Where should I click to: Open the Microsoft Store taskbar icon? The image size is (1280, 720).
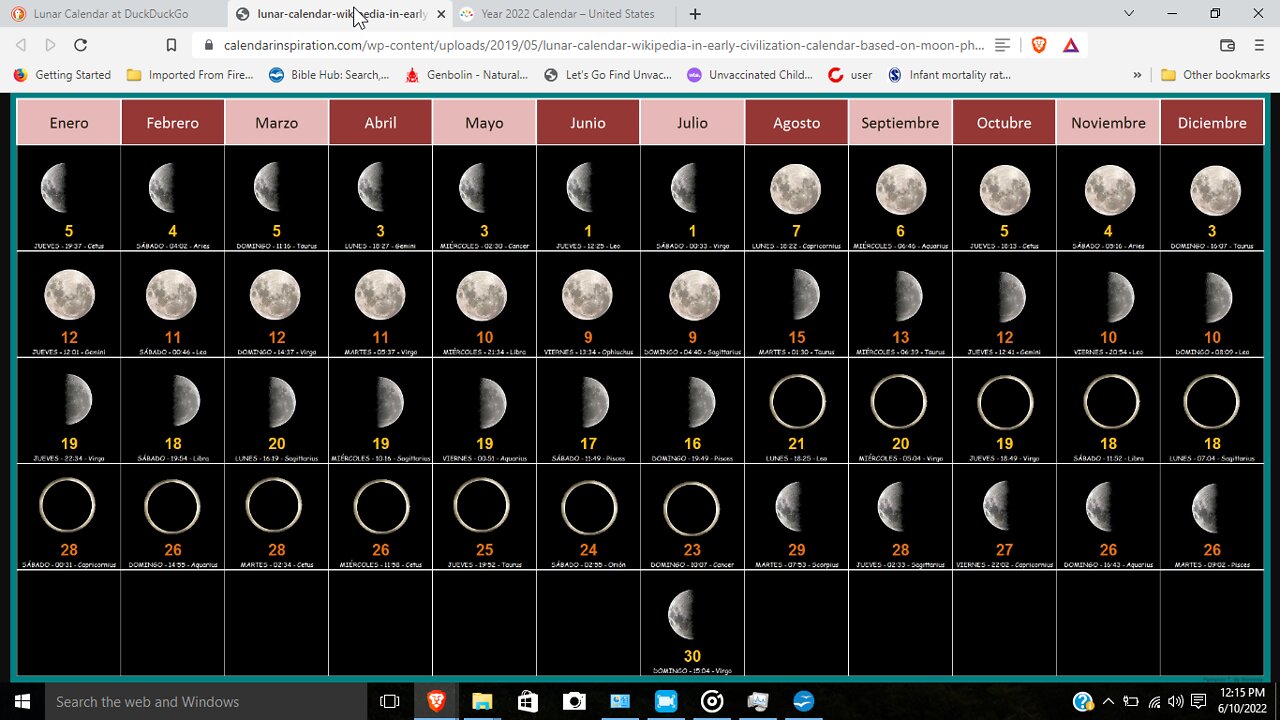pyautogui.click(x=528, y=702)
